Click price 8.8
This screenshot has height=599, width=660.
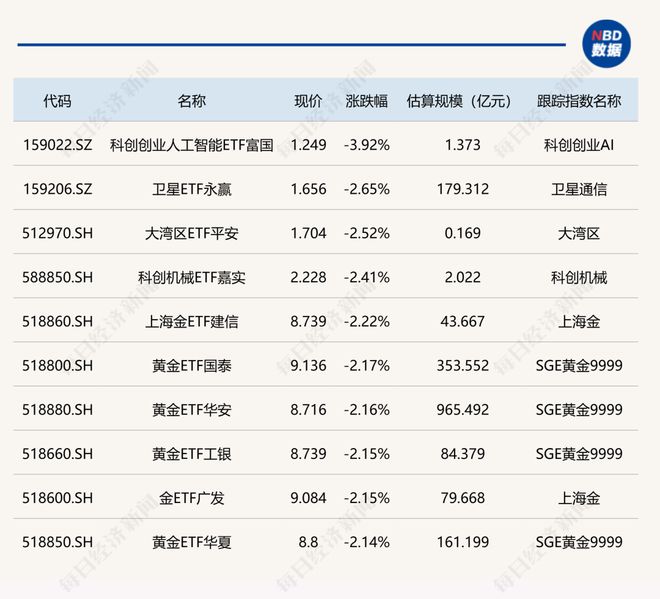(308, 542)
